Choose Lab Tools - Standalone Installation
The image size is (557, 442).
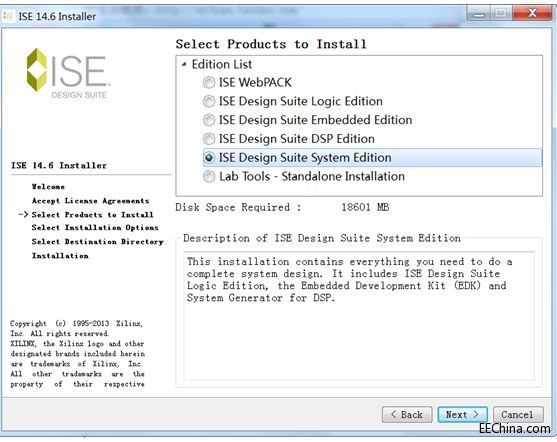tap(209, 177)
